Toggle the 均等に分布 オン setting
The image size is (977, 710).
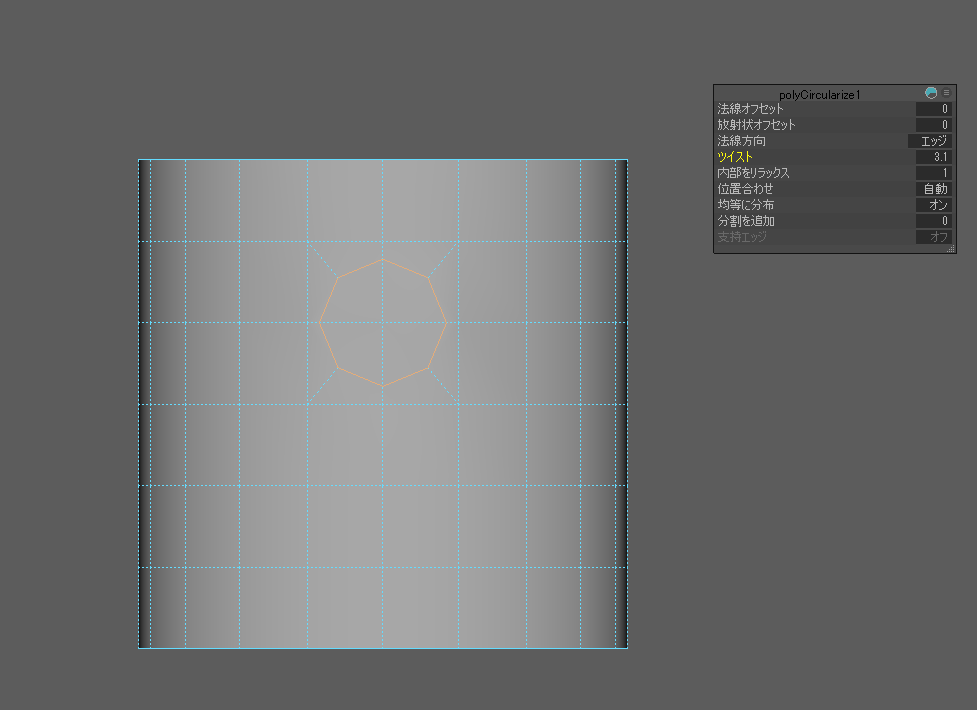pyautogui.click(x=935, y=205)
